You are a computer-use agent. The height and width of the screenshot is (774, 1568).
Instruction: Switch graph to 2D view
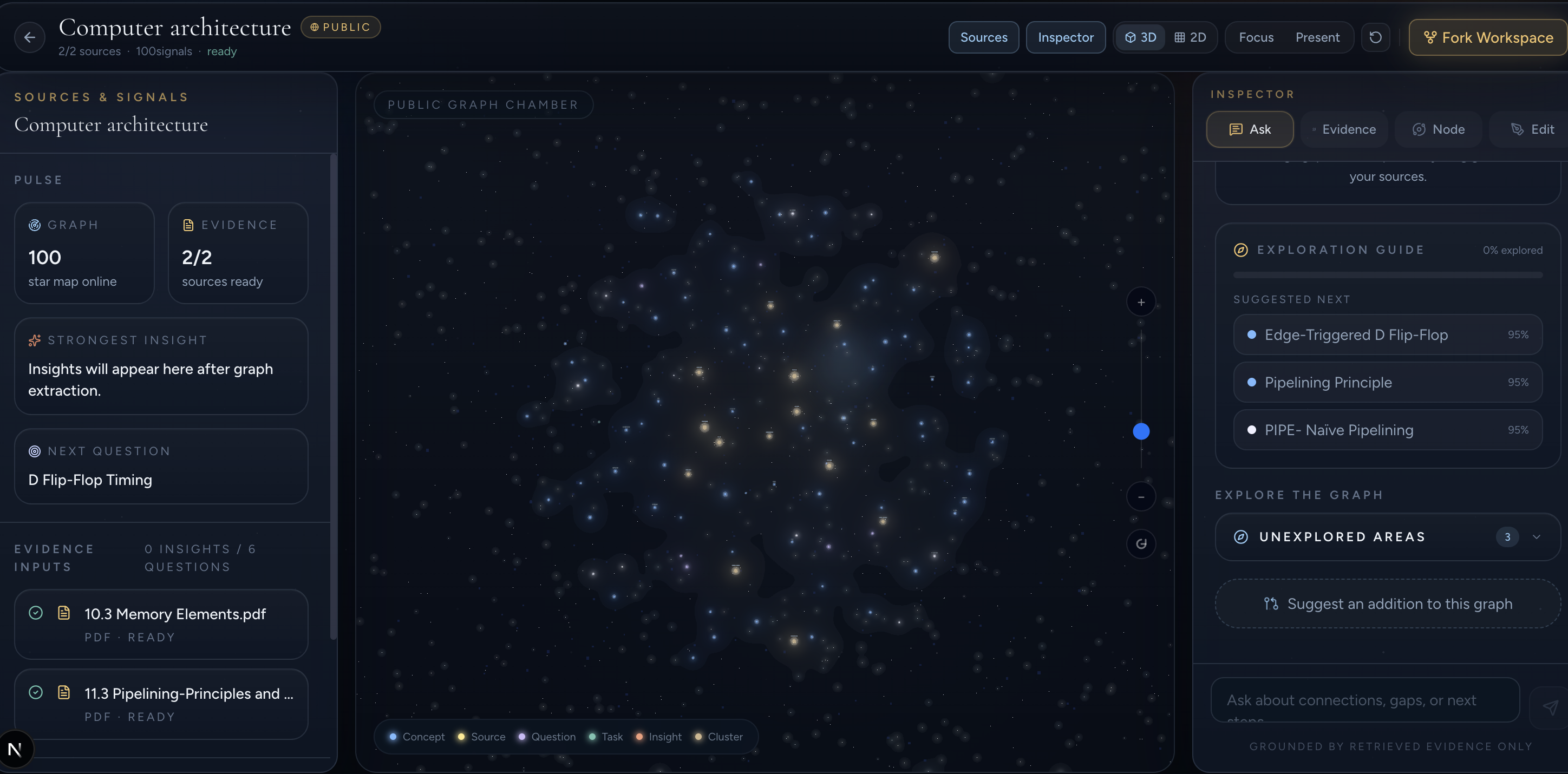[1190, 38]
